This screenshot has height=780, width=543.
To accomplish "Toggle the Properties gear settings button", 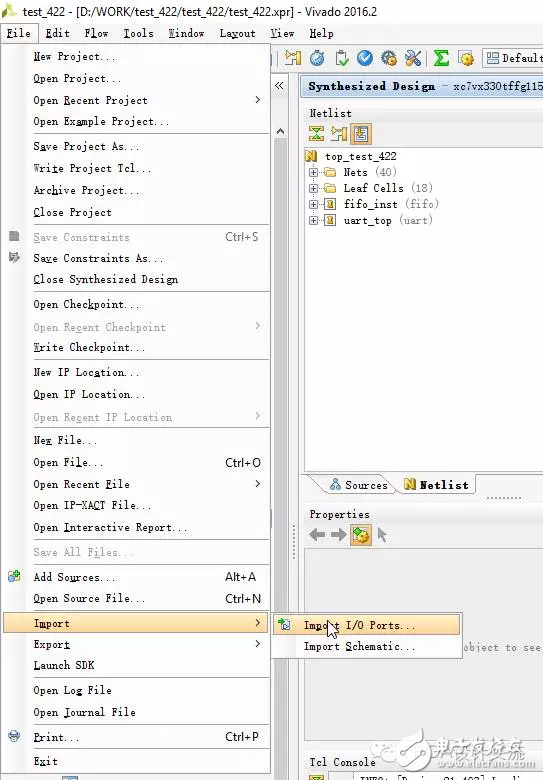I will 361,535.
